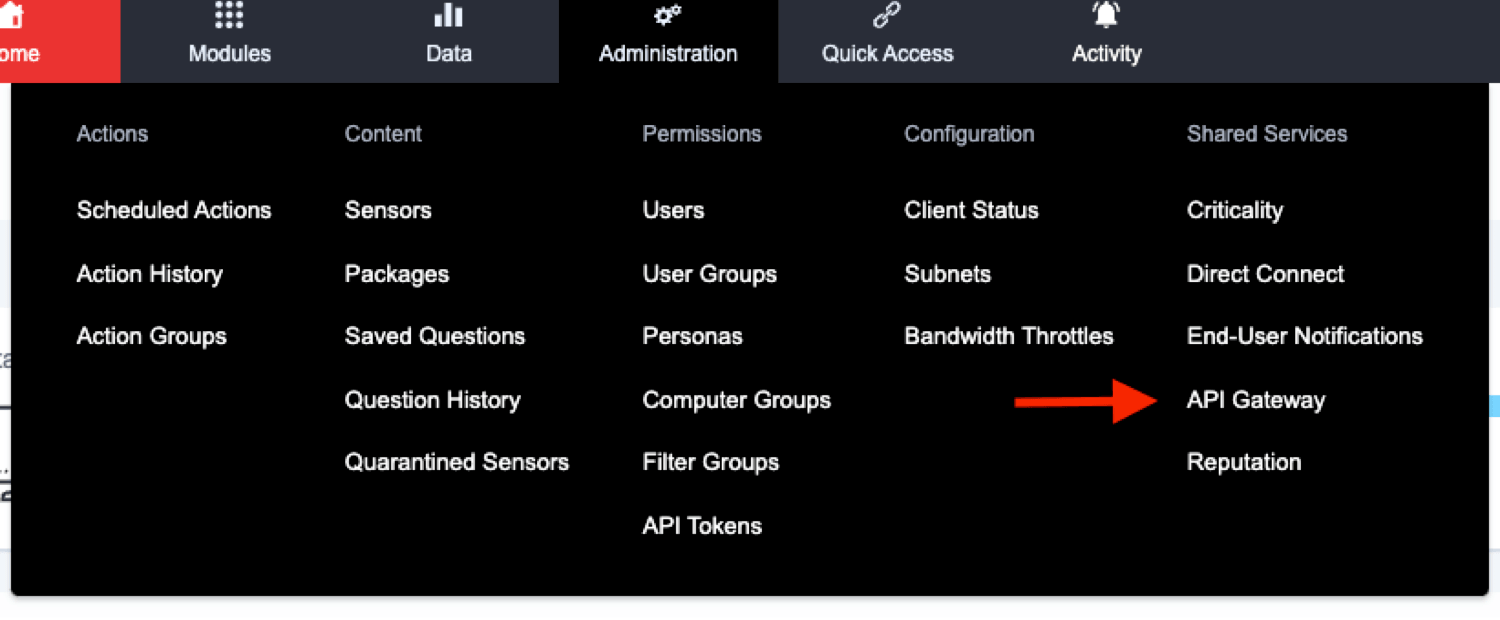Go to User Groups
1500x620 pixels.
tap(710, 274)
